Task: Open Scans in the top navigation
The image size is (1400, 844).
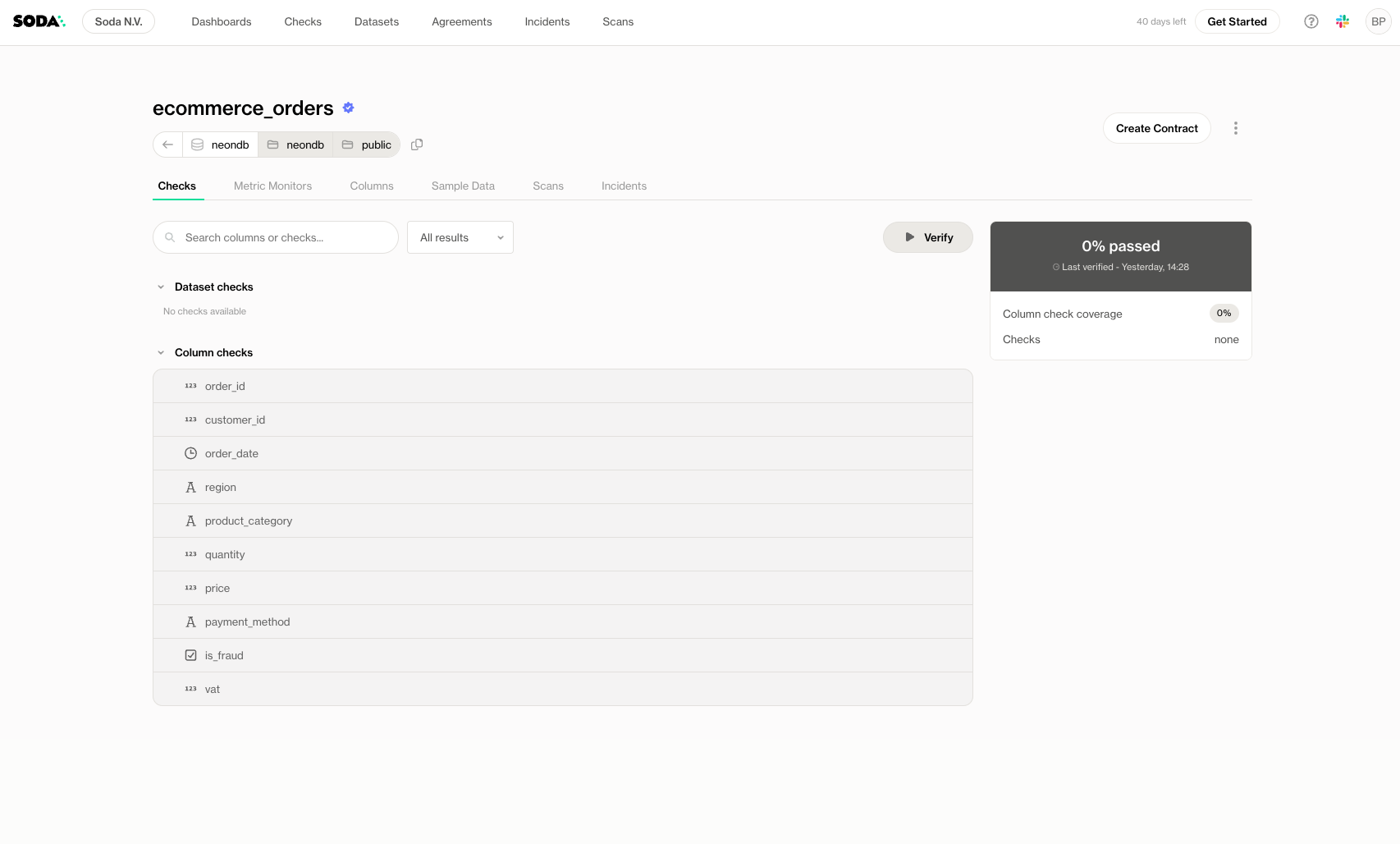Action: [x=618, y=21]
